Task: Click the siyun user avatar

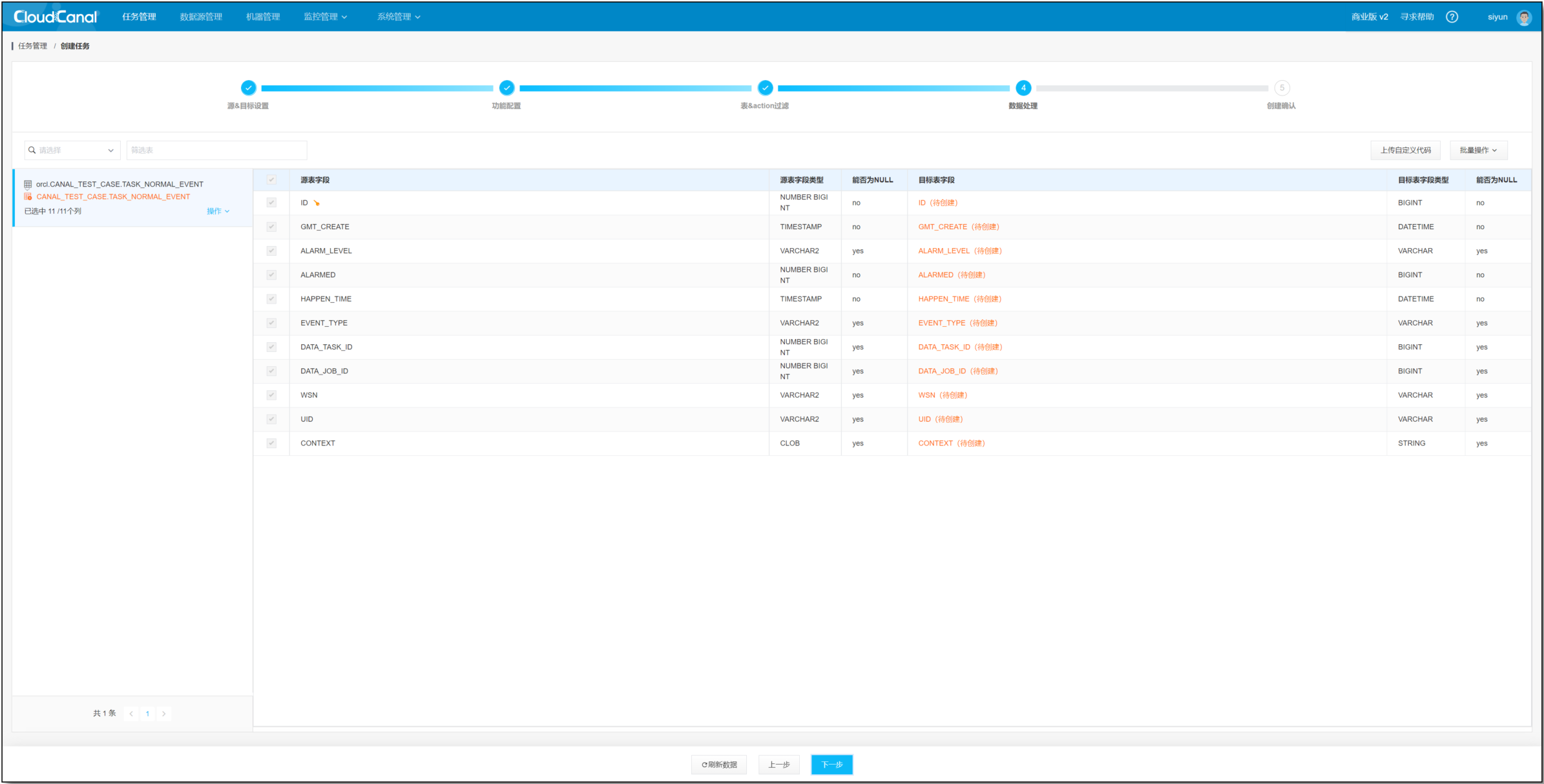Action: (1524, 17)
